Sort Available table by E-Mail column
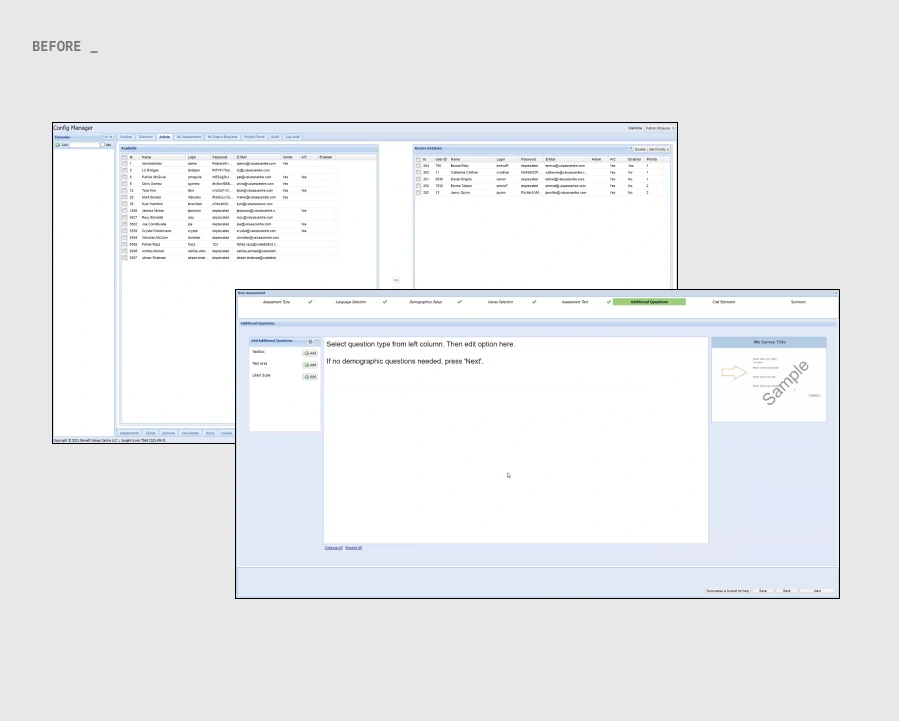Viewport: 899px width, 721px height. pyautogui.click(x=258, y=157)
